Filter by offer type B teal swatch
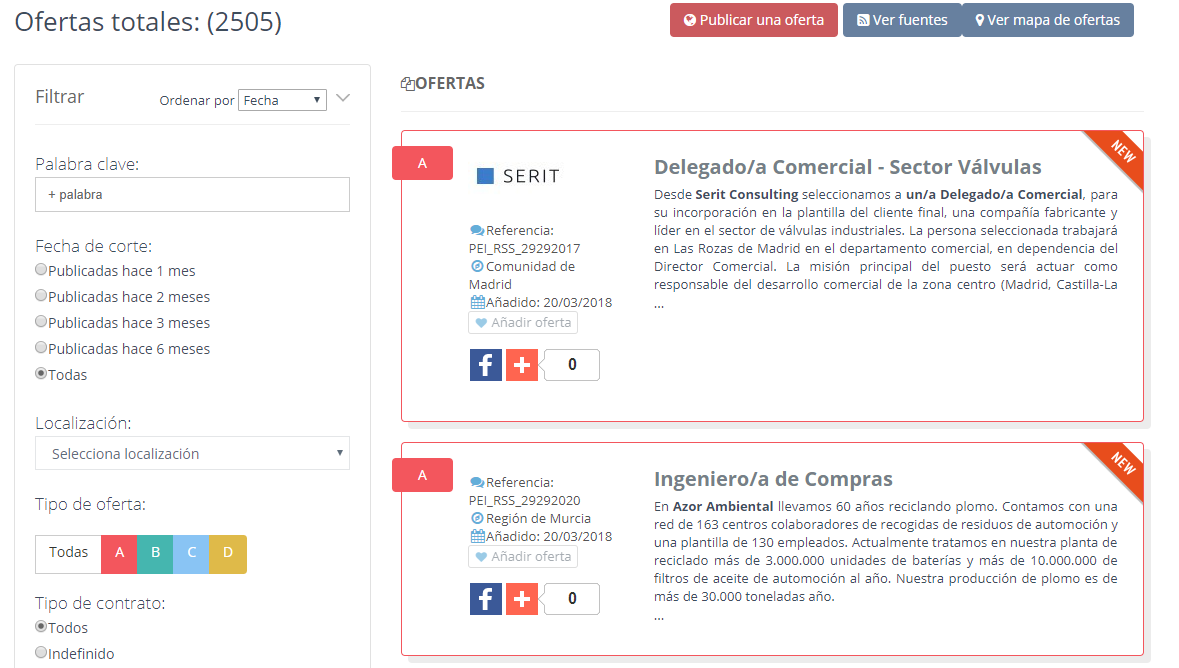 (155, 554)
